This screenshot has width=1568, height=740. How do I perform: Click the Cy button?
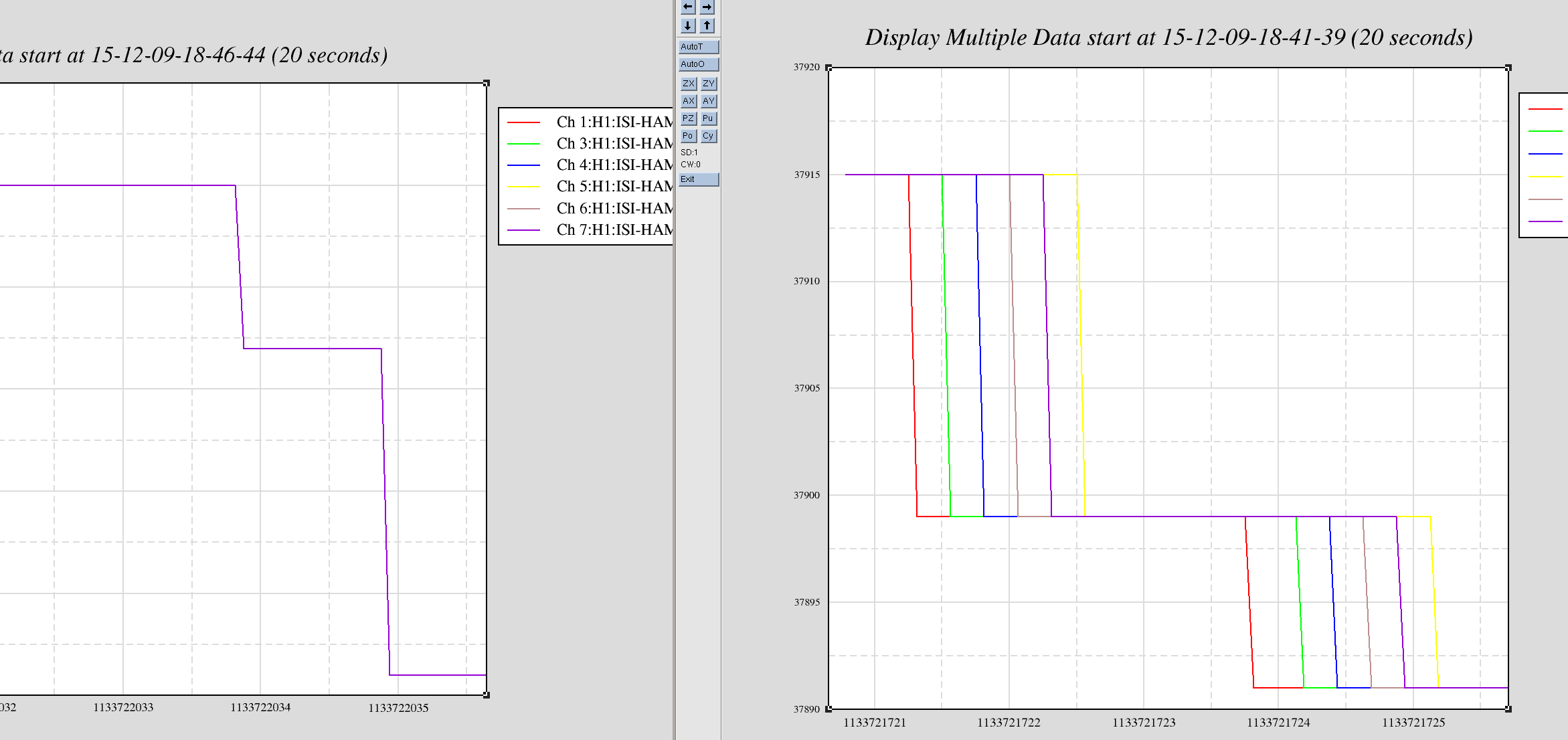point(709,136)
